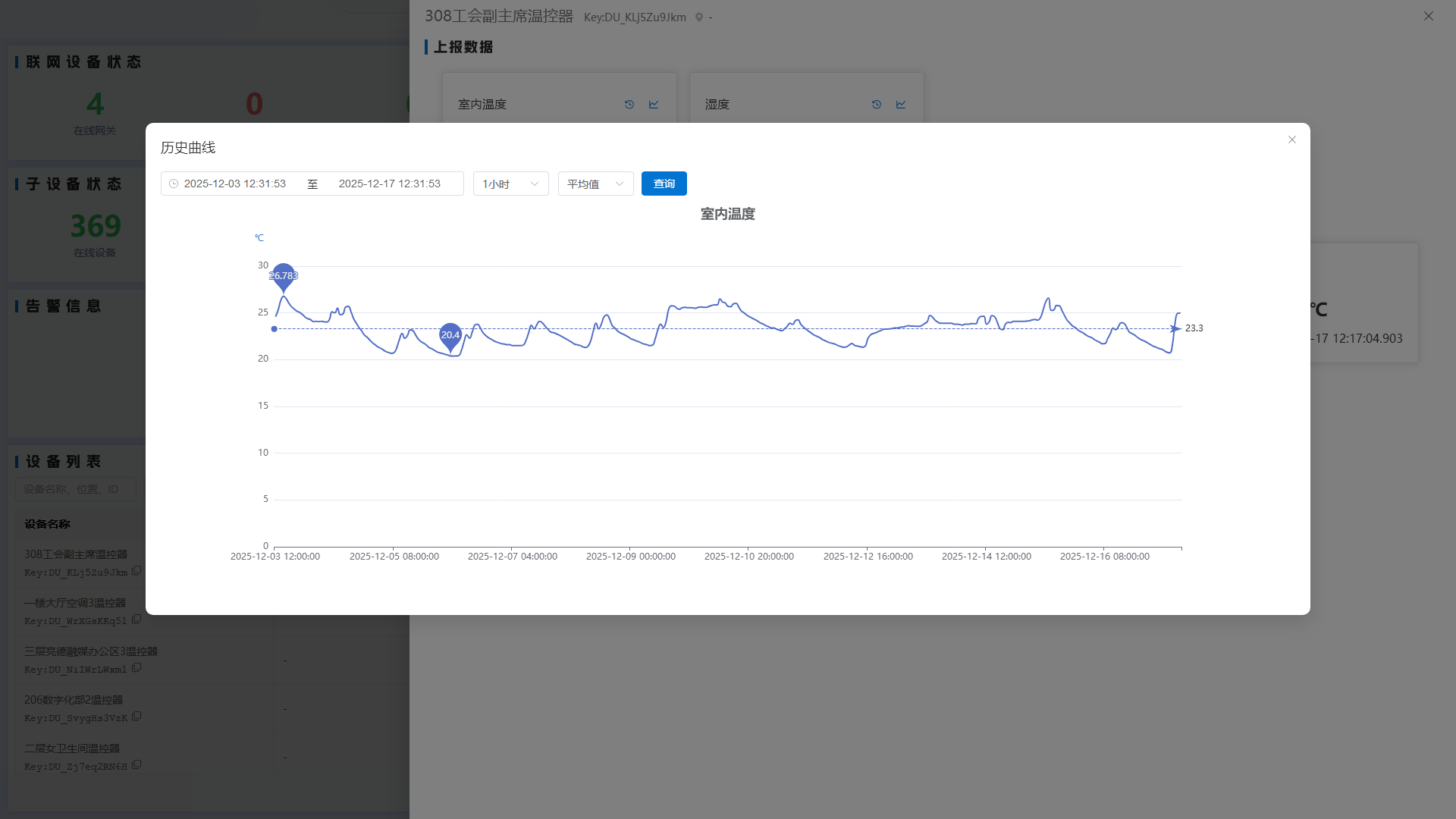Image resolution: width=1456 pixels, height=819 pixels.
Task: Expand the 平均值 aggregation dropdown
Action: click(x=595, y=184)
